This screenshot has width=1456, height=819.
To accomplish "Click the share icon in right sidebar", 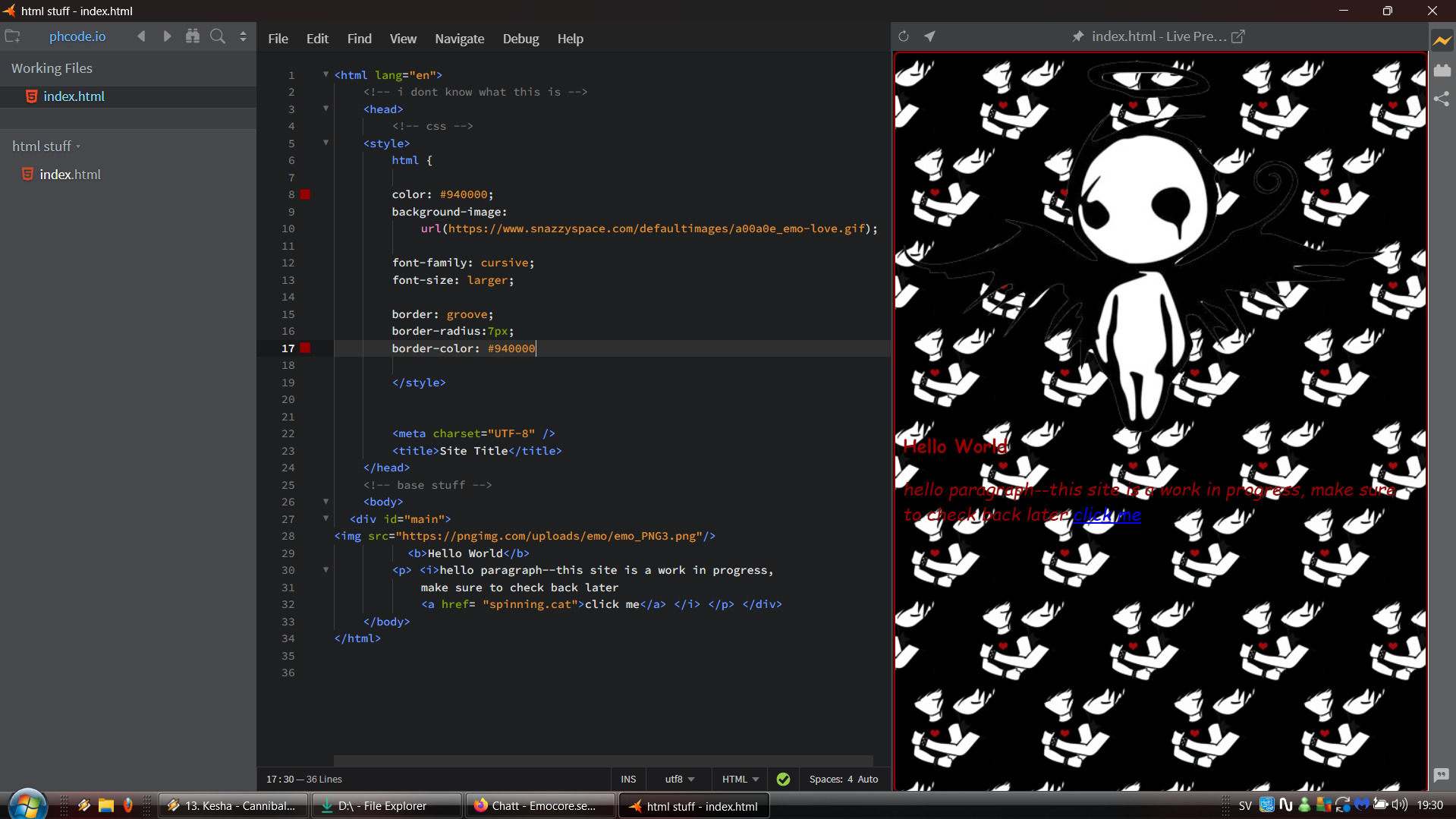I will coord(1442,99).
